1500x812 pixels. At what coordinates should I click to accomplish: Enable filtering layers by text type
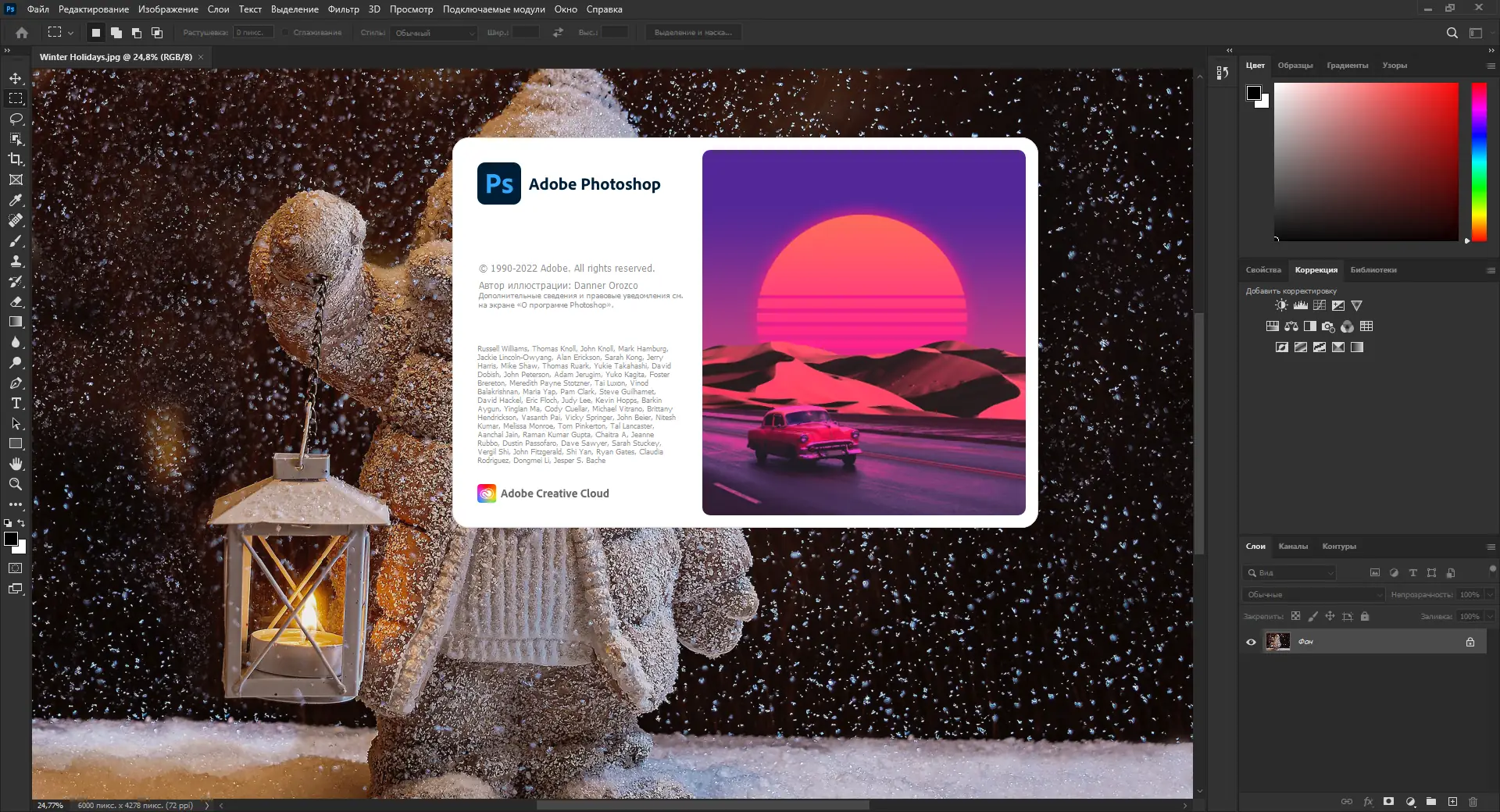tap(1412, 572)
